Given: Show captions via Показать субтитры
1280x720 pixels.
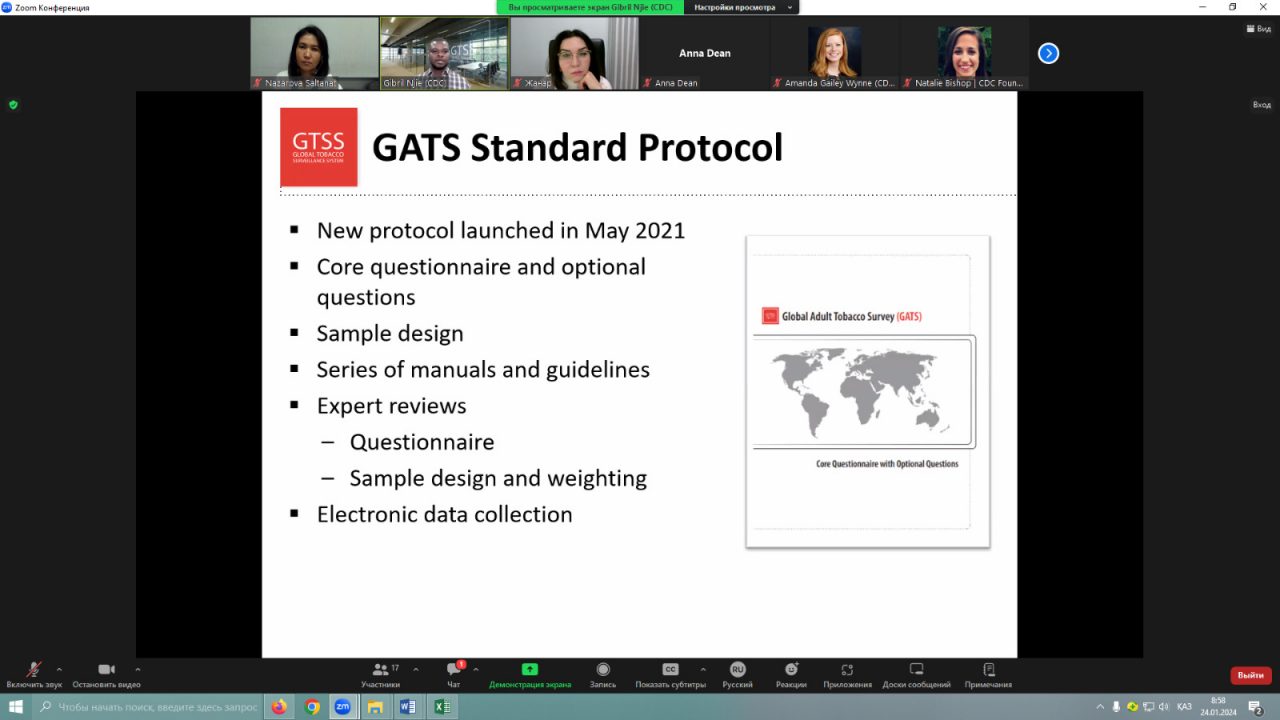Looking at the screenshot, I should tap(670, 671).
